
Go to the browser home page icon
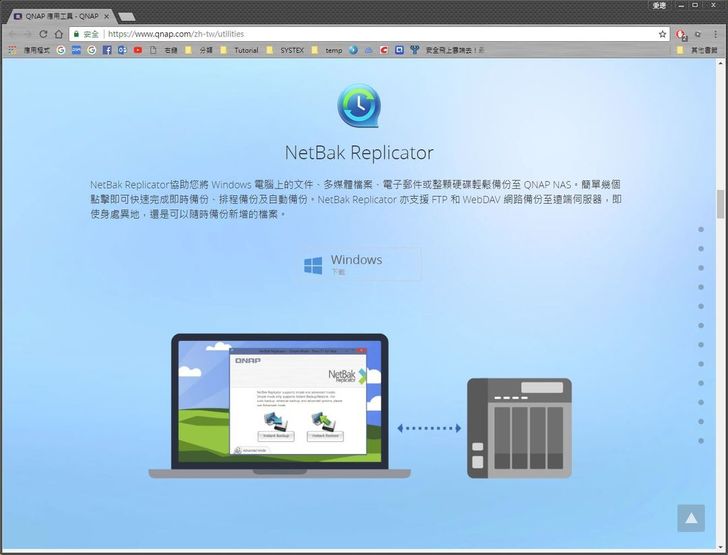58,34
